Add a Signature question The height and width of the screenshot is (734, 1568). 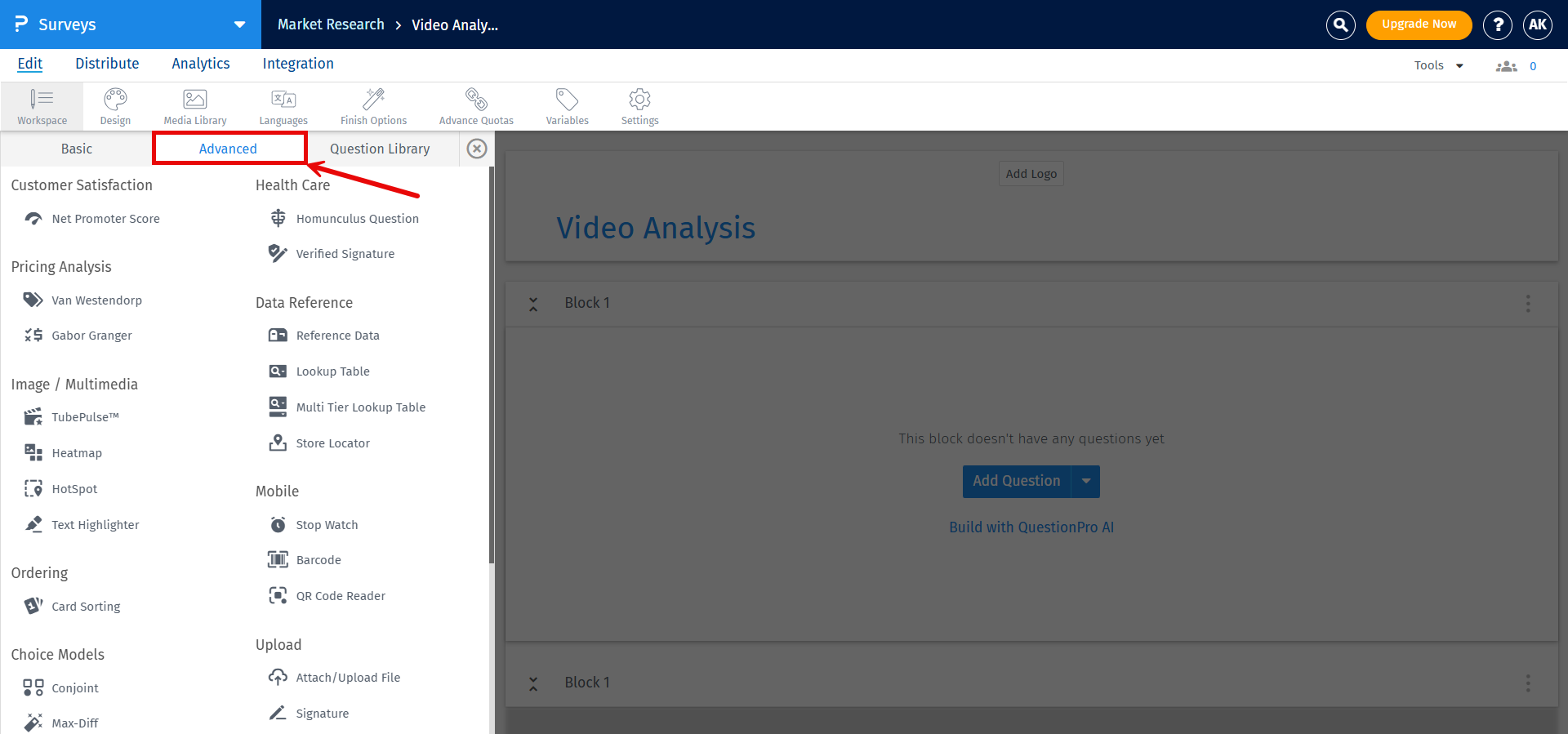click(x=309, y=714)
